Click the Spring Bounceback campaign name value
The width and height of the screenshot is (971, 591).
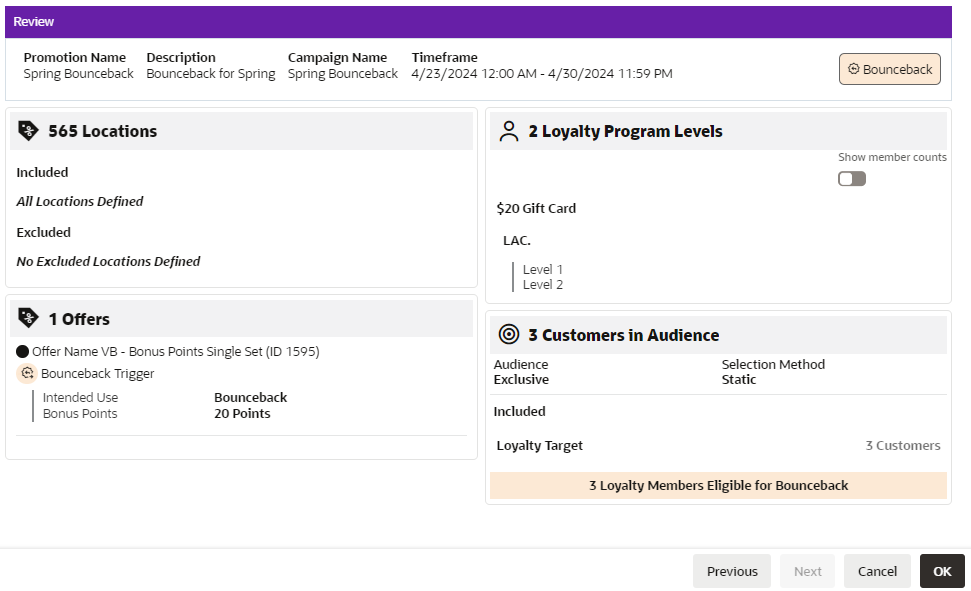tap(342, 74)
